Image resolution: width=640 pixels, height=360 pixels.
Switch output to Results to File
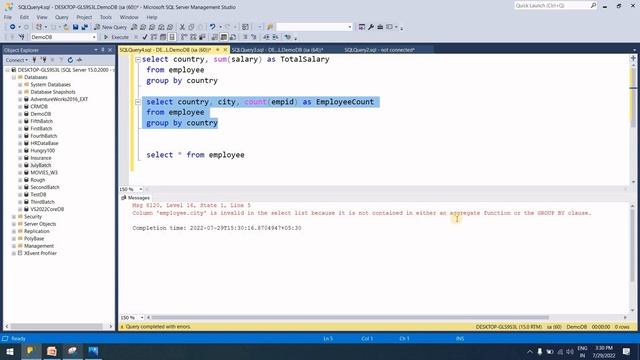(233, 37)
